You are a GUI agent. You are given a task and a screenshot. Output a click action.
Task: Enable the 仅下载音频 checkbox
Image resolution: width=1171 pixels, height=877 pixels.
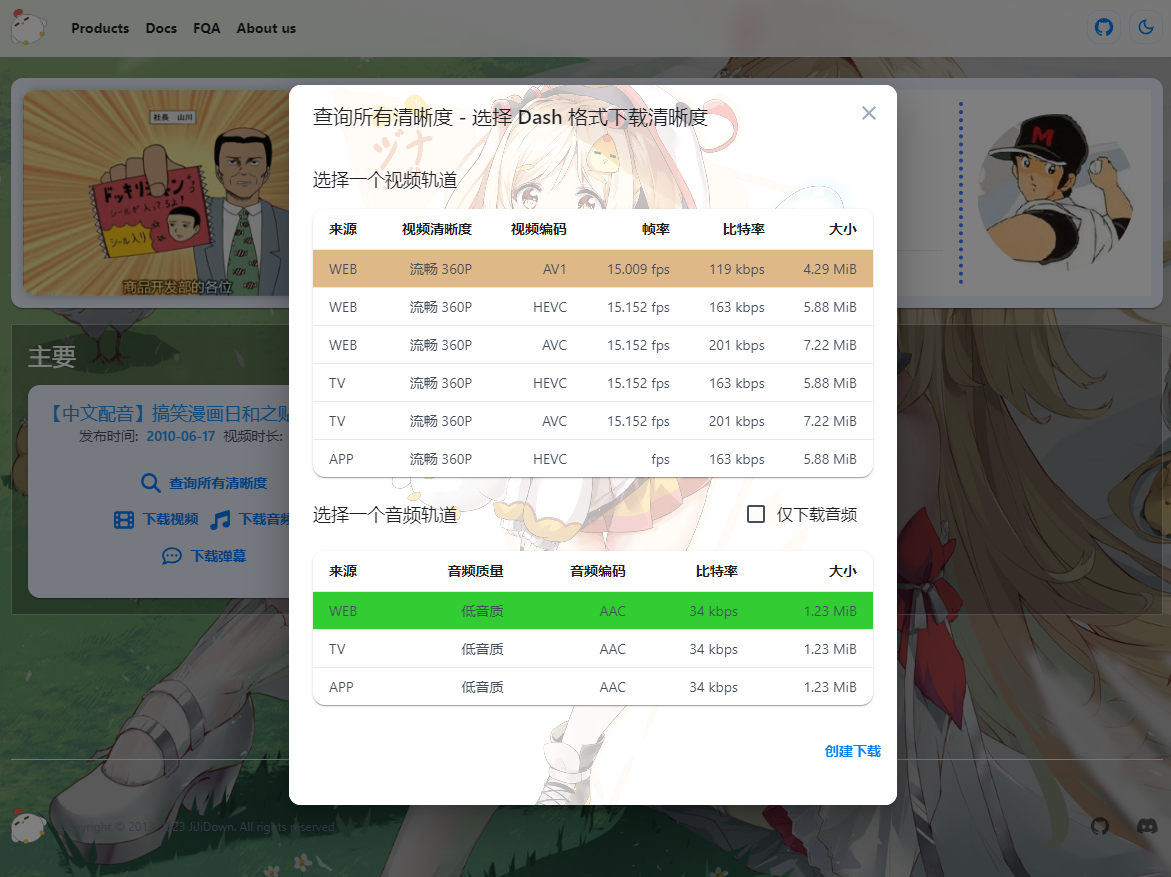[756, 514]
